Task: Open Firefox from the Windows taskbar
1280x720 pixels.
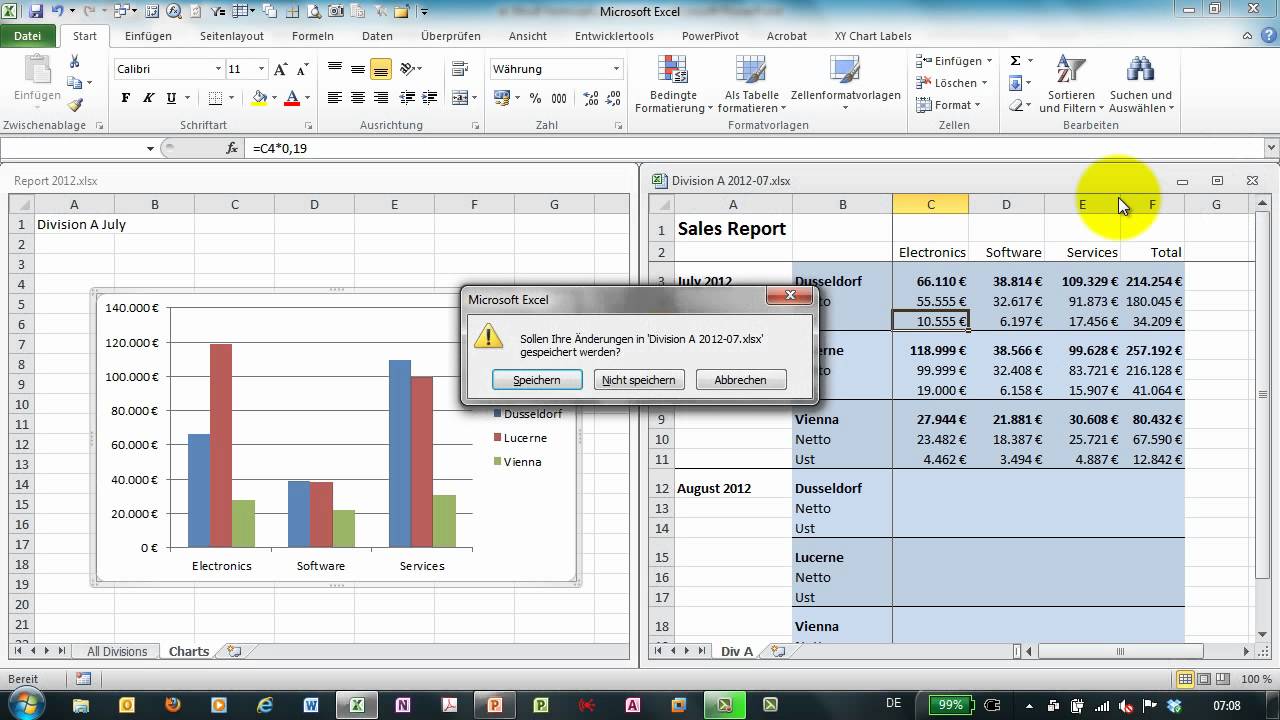Action: coord(172,704)
